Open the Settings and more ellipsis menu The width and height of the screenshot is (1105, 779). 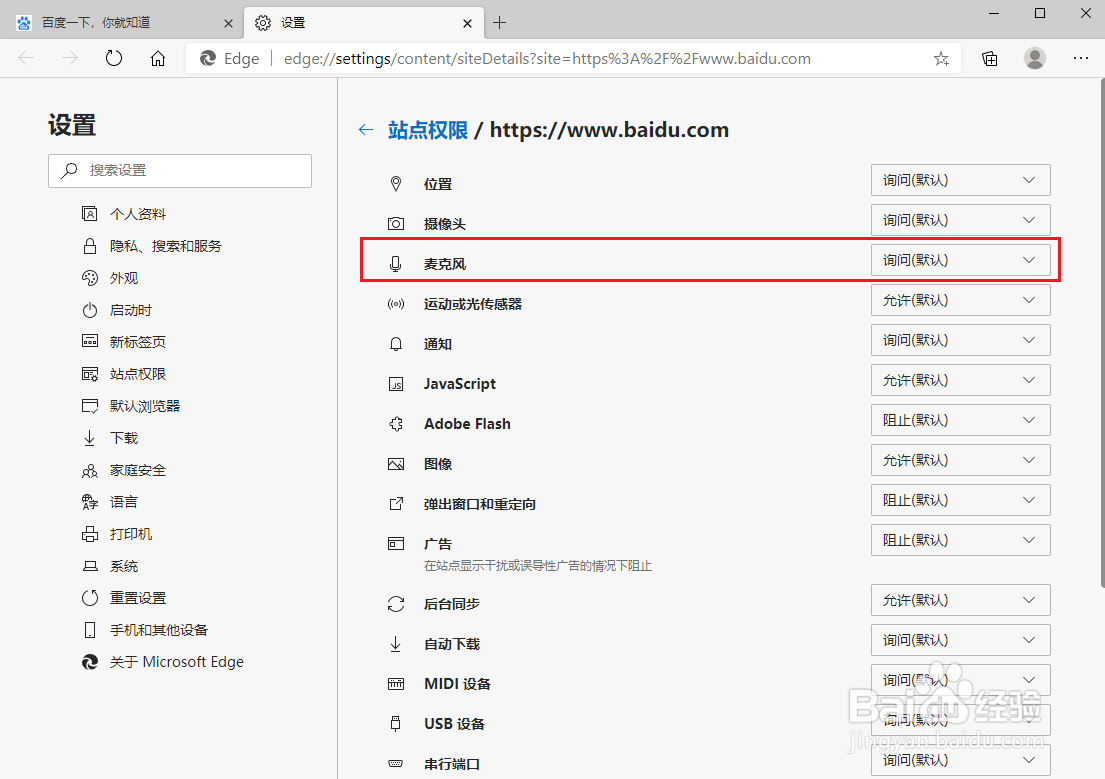coord(1080,58)
